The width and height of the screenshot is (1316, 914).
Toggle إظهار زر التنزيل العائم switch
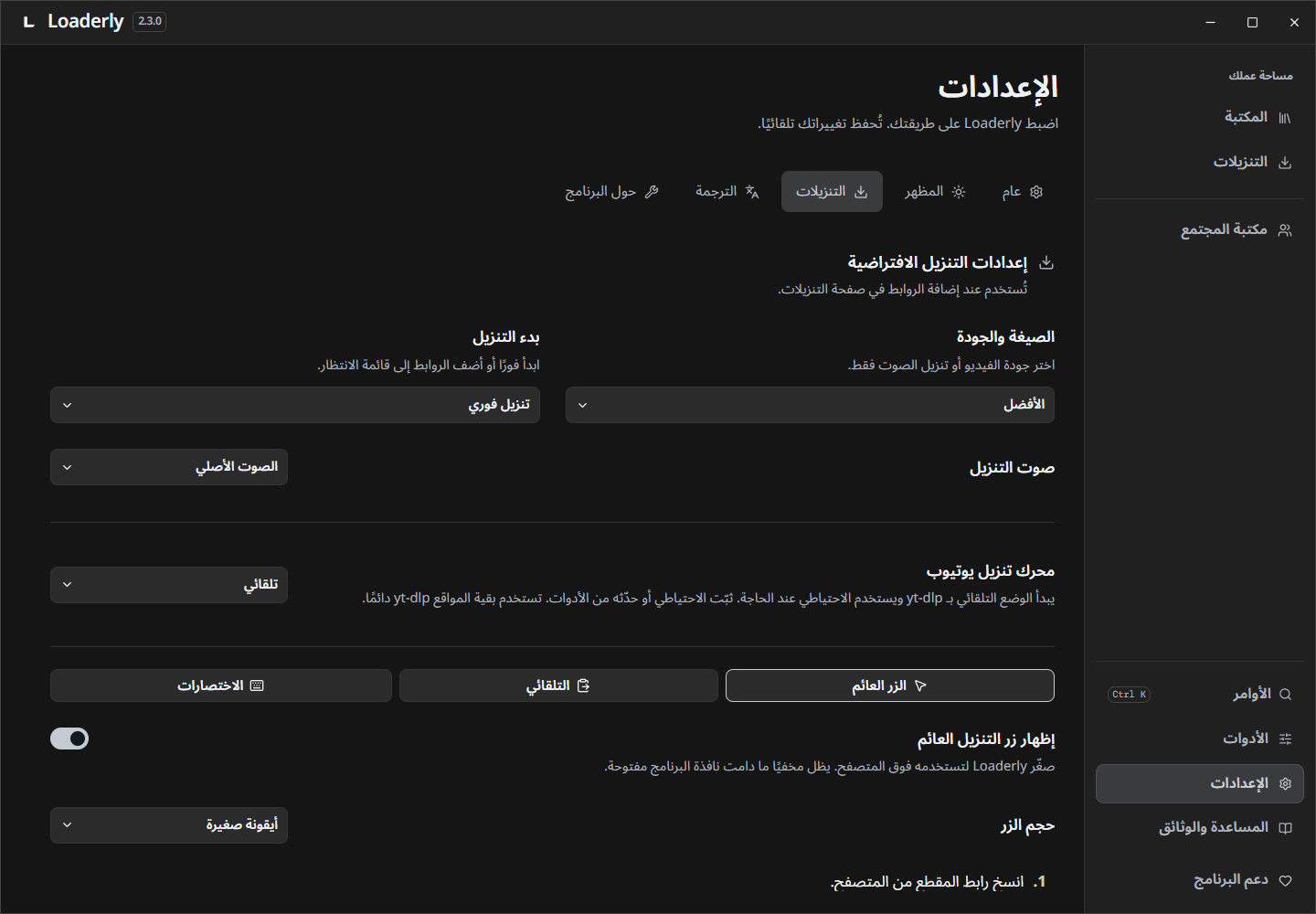click(69, 739)
